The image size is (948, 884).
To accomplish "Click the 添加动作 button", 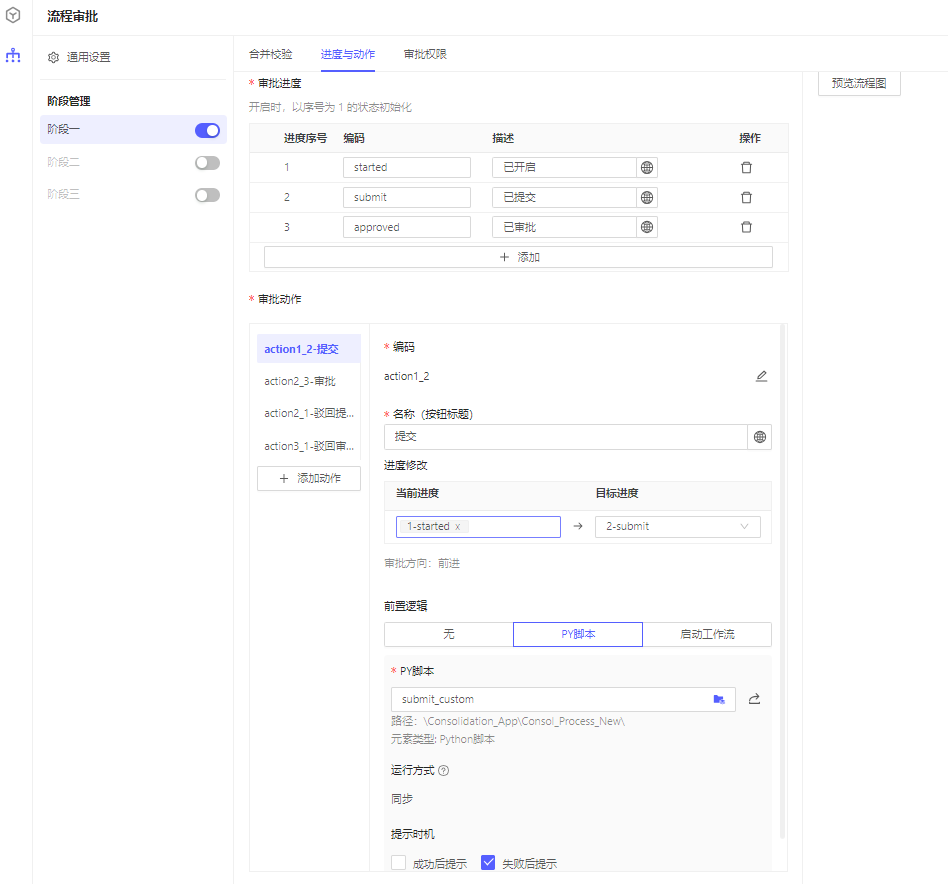I will pyautogui.click(x=309, y=479).
